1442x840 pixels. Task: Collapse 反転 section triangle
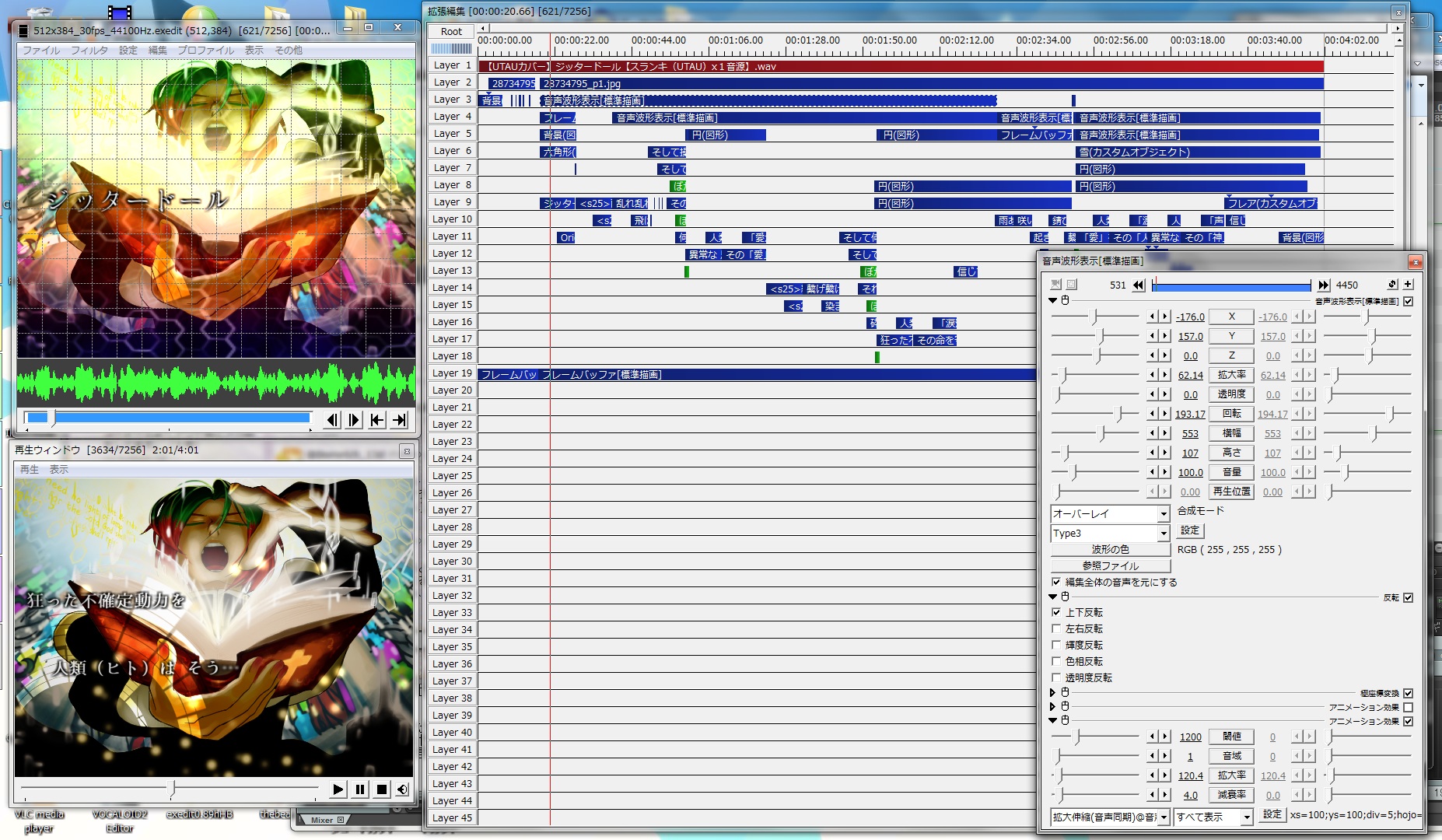point(1053,597)
